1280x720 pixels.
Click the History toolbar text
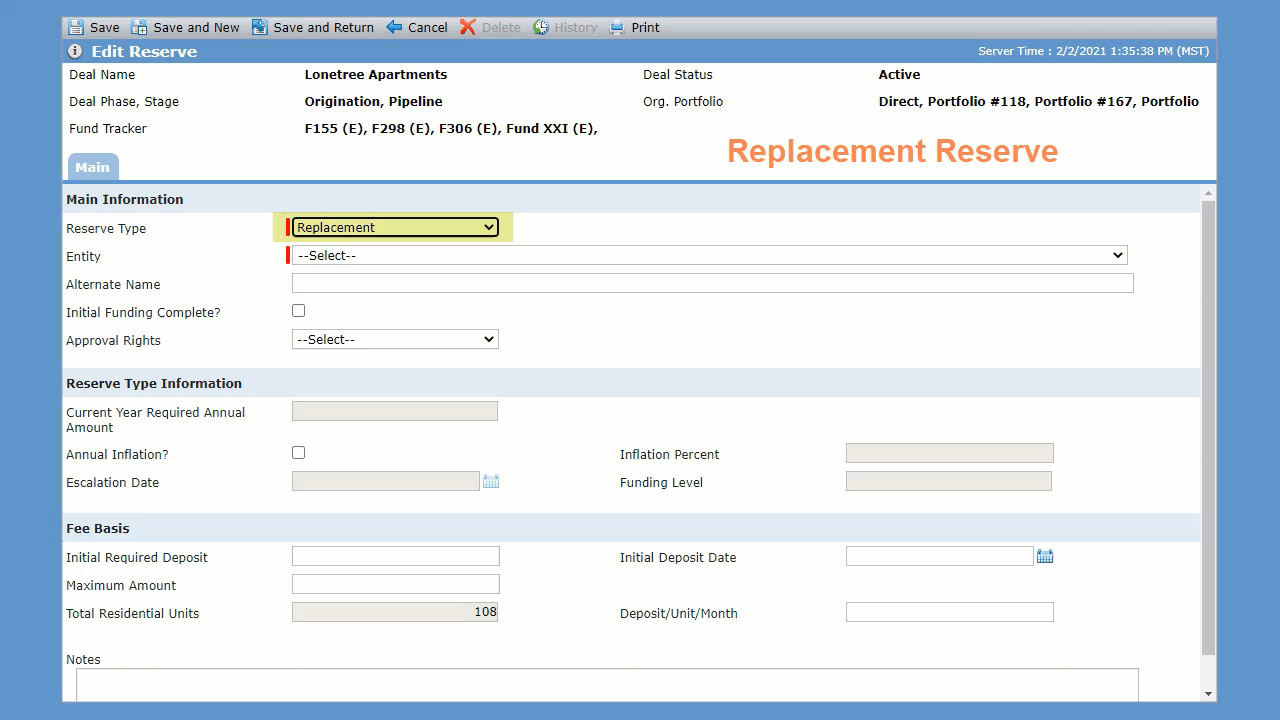(x=576, y=27)
